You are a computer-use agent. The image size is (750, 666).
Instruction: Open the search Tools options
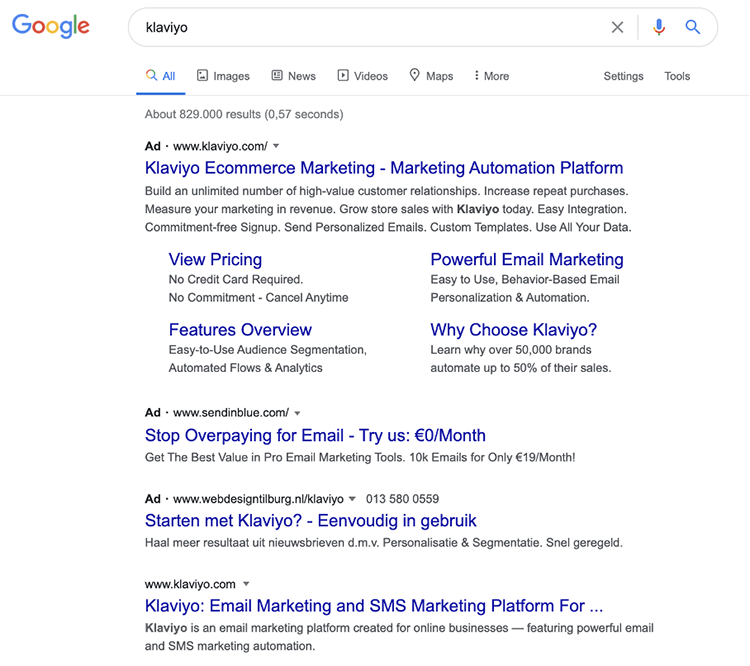(x=677, y=76)
